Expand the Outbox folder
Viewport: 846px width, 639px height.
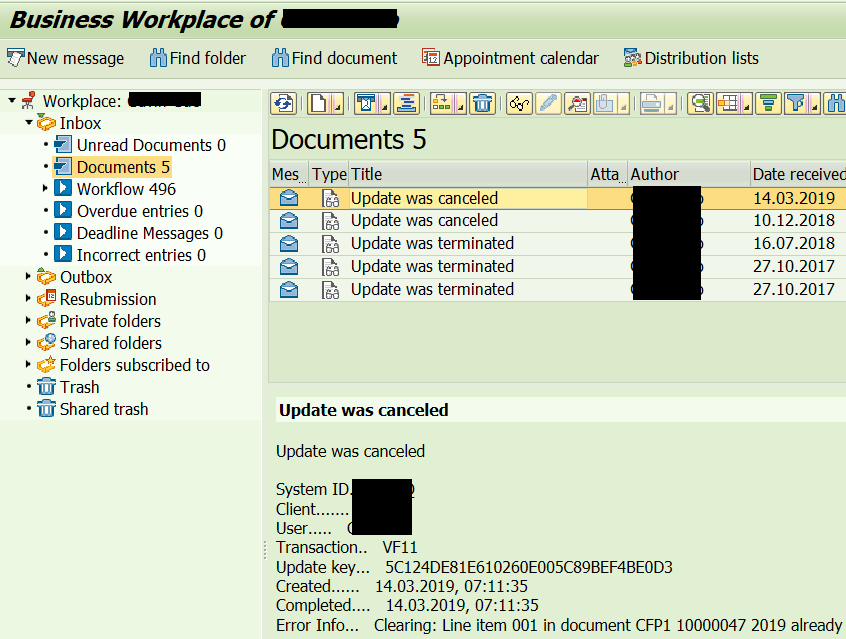tap(30, 277)
